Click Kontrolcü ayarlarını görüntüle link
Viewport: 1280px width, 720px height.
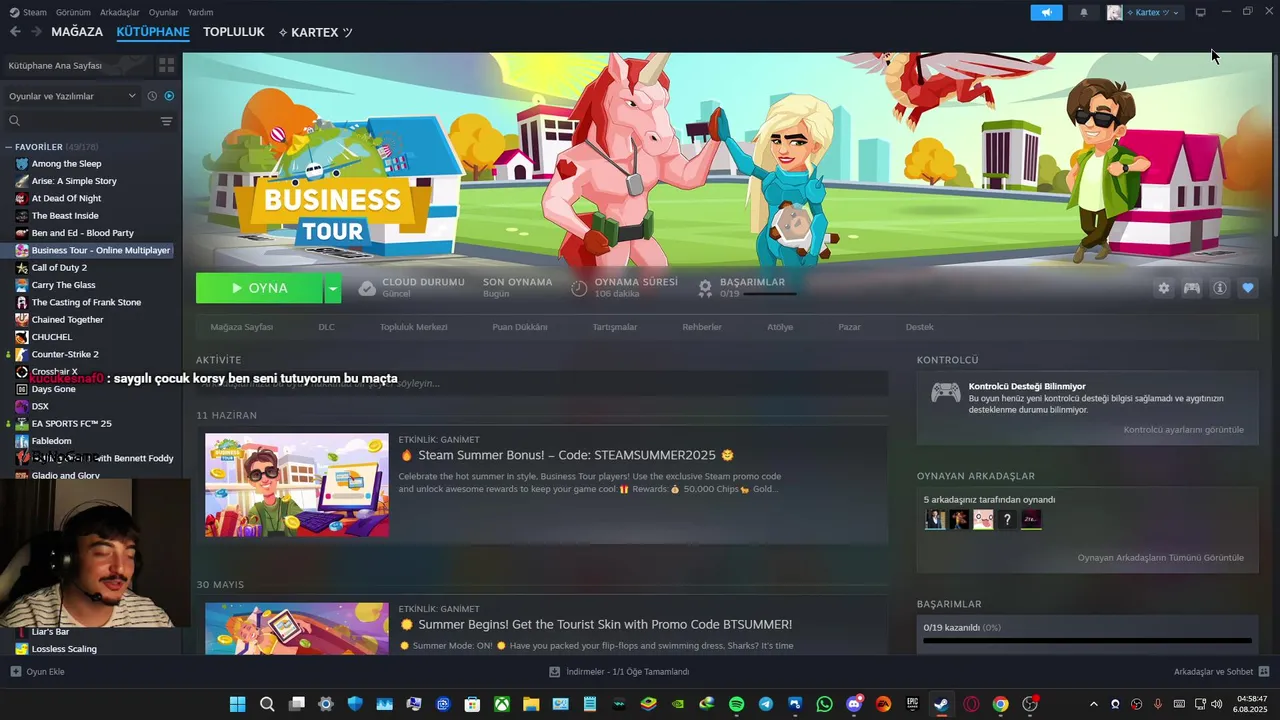[1184, 430]
